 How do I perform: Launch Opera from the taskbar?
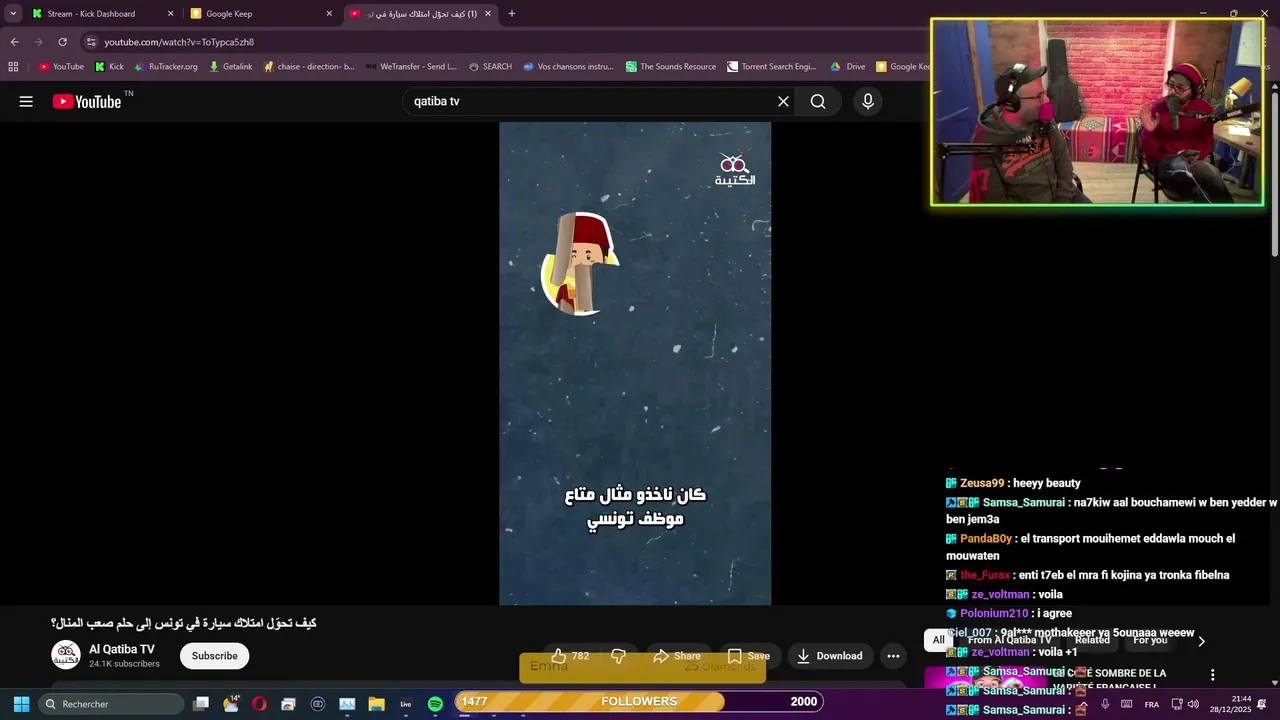[260, 704]
